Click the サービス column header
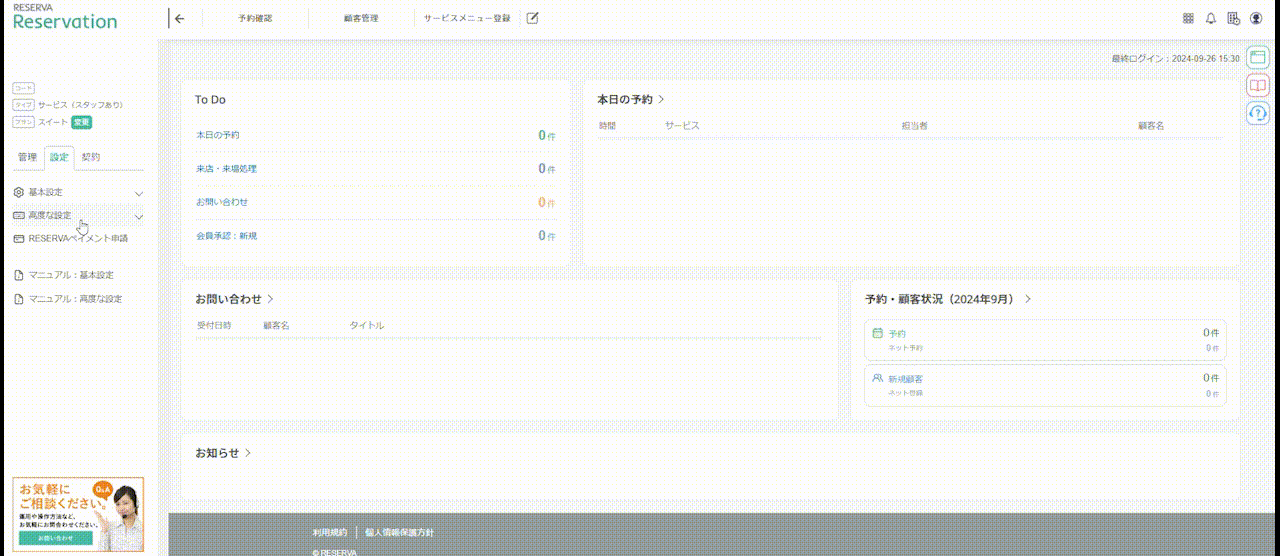Image resolution: width=1280 pixels, height=556 pixels. pos(682,126)
